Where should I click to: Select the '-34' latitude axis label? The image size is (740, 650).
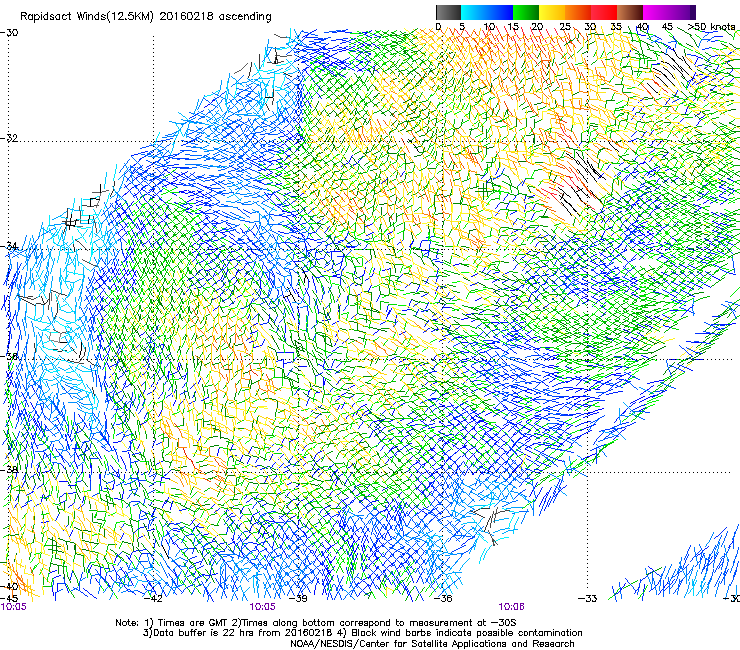tap(9, 246)
